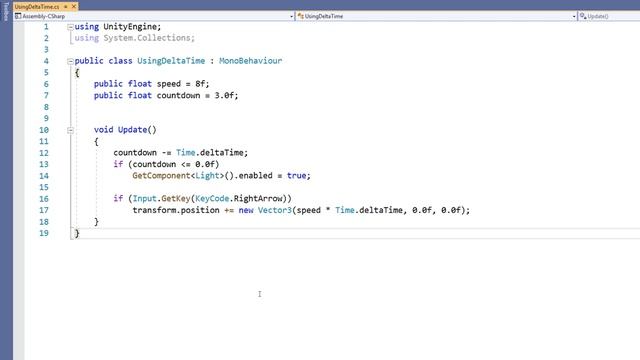Click the Assembly-CSharp project icon

(x=18, y=16)
